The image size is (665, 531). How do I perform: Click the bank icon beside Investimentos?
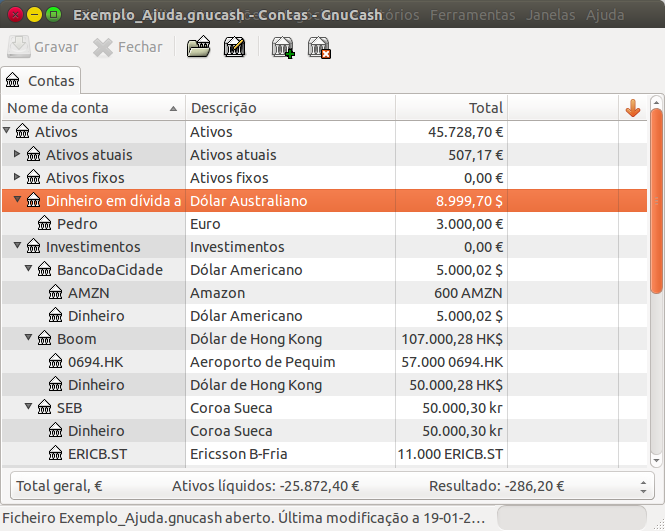coord(34,246)
